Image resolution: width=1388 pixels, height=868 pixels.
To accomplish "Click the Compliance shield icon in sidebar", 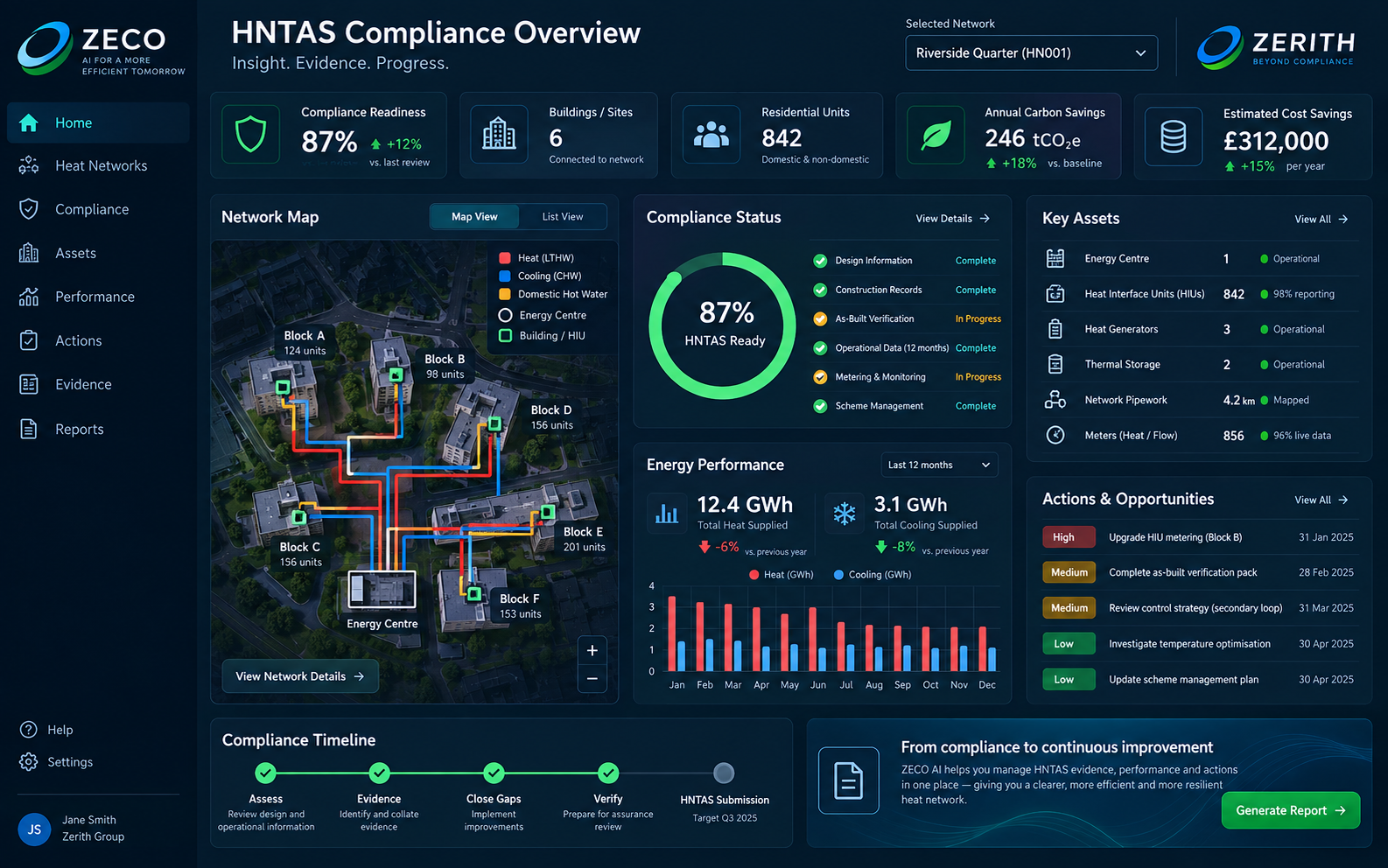I will tap(29, 209).
